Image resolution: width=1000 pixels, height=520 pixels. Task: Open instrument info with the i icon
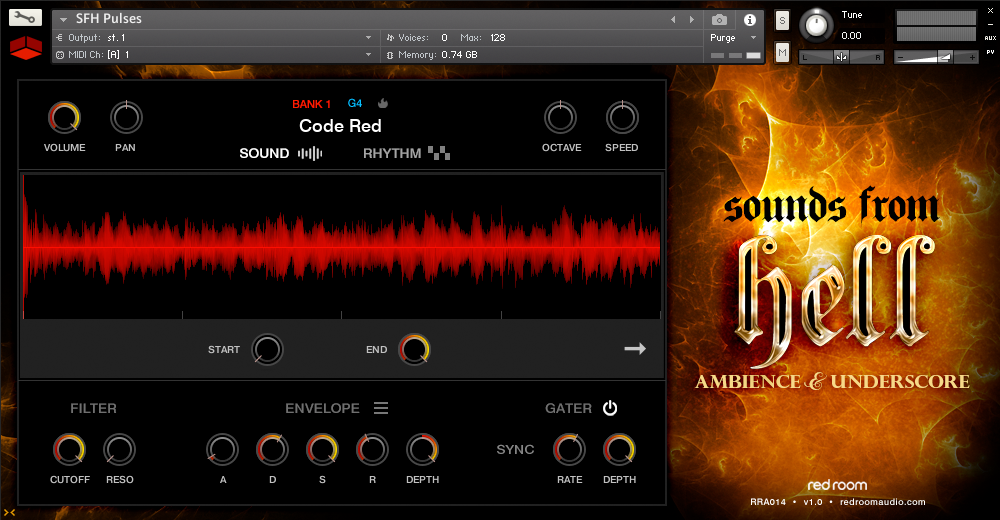click(750, 20)
